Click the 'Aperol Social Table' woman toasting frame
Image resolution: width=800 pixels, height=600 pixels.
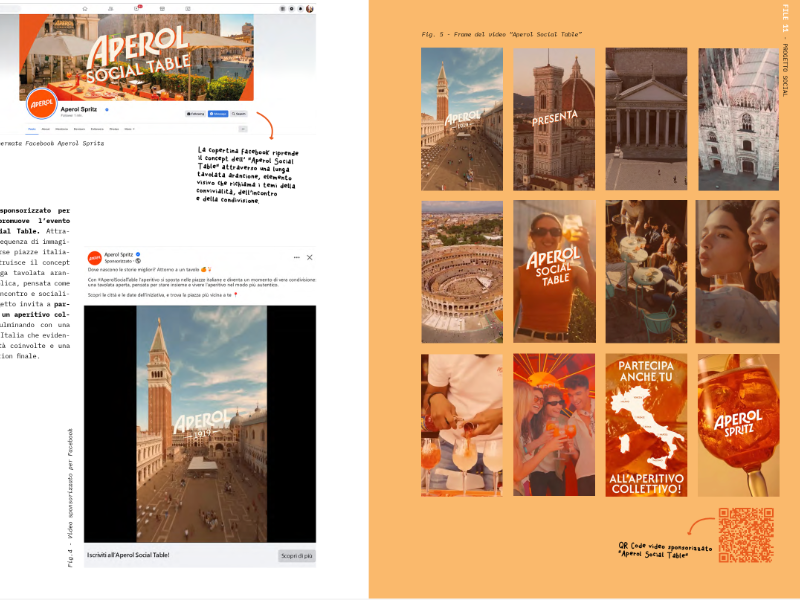point(554,271)
